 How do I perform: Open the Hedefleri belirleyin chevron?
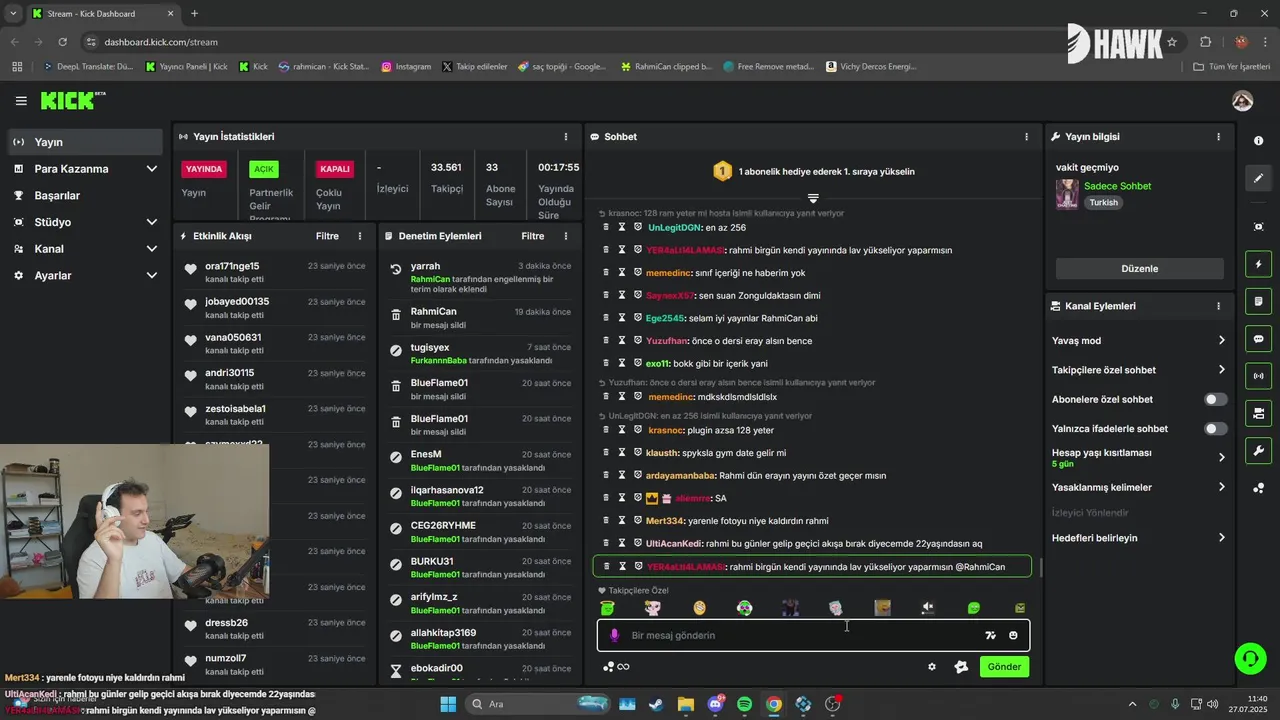[x=1221, y=537]
